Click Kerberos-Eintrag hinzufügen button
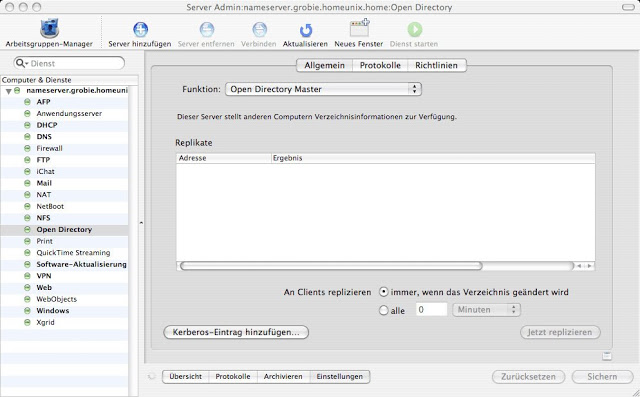 click(236, 332)
